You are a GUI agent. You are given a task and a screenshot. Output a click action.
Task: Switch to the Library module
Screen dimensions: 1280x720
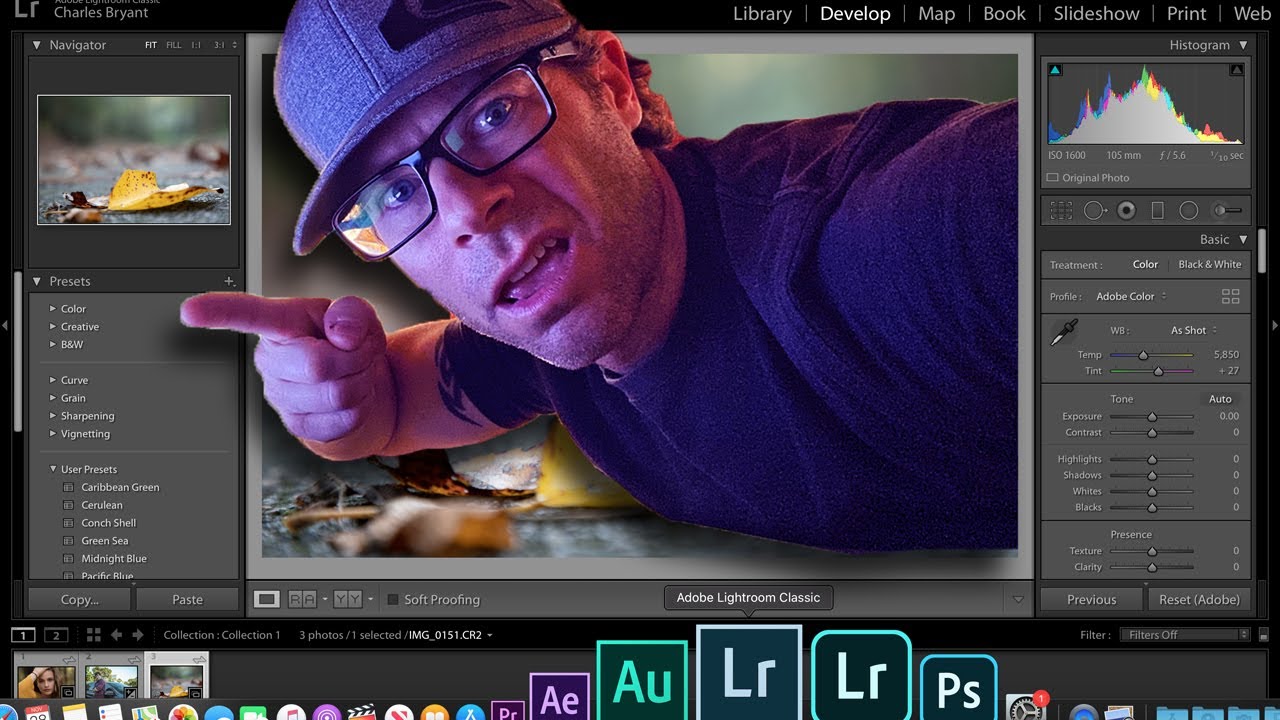tap(762, 14)
